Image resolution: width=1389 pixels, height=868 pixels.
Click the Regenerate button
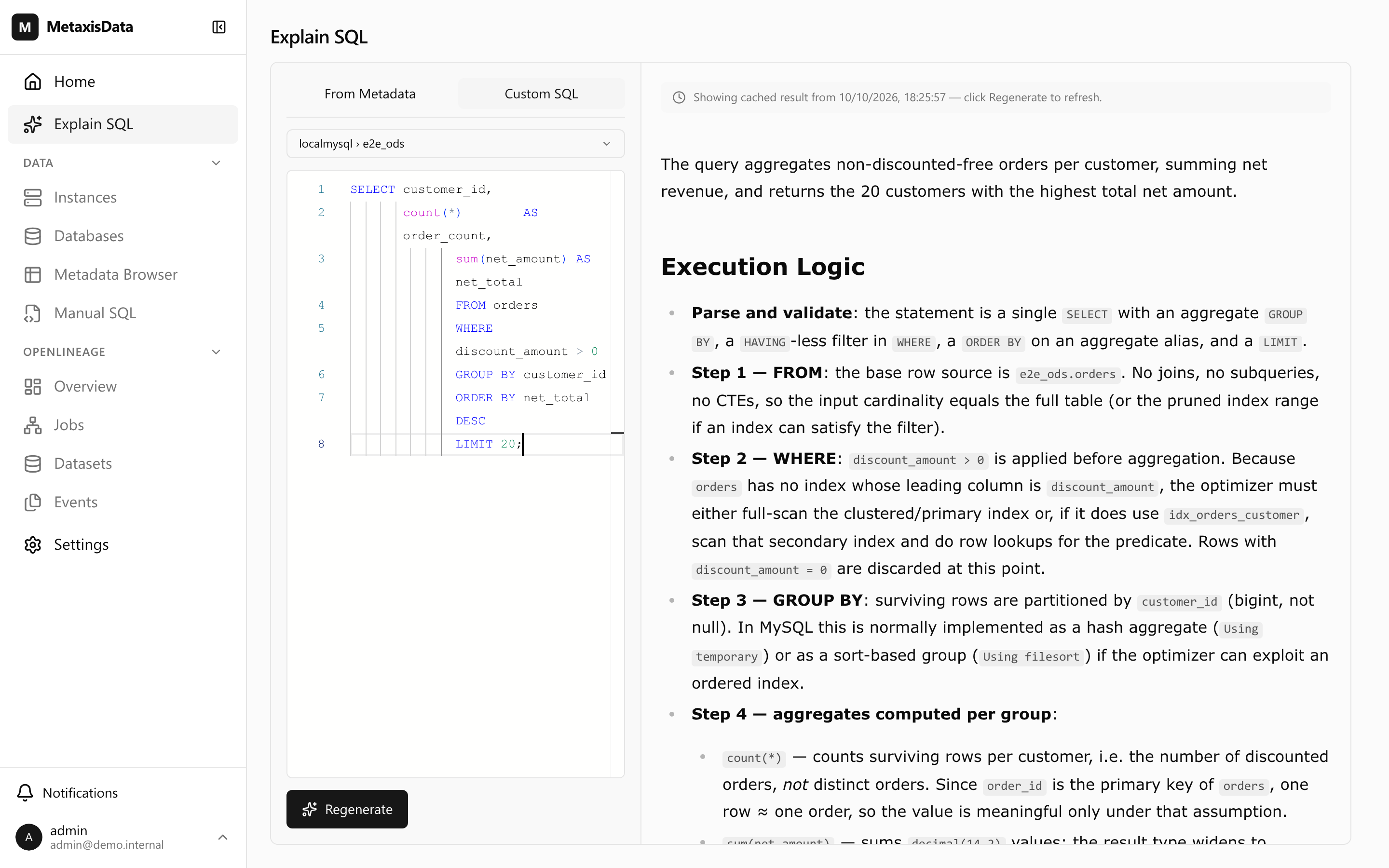pos(347,809)
